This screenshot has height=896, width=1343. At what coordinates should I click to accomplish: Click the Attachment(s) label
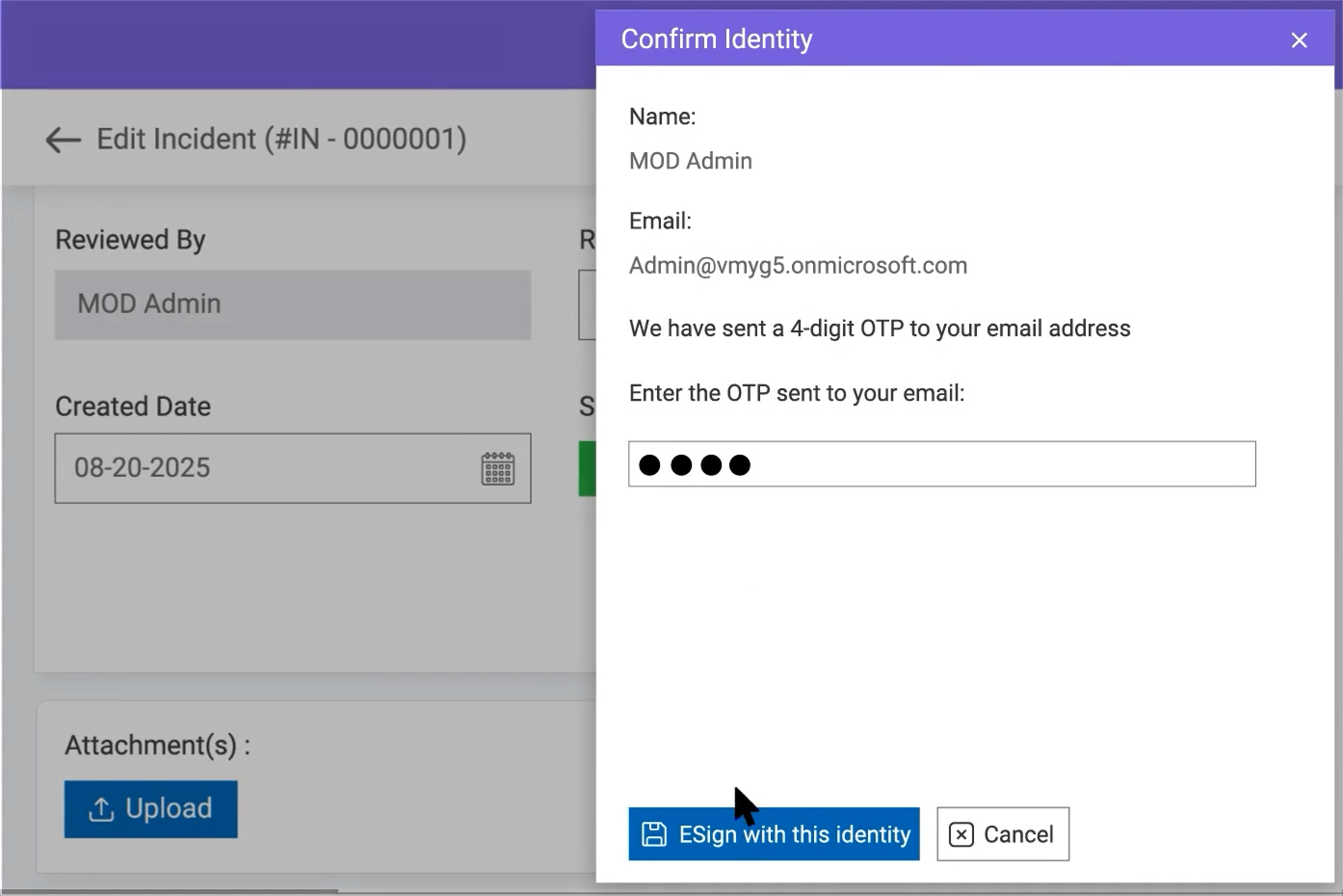(x=157, y=746)
